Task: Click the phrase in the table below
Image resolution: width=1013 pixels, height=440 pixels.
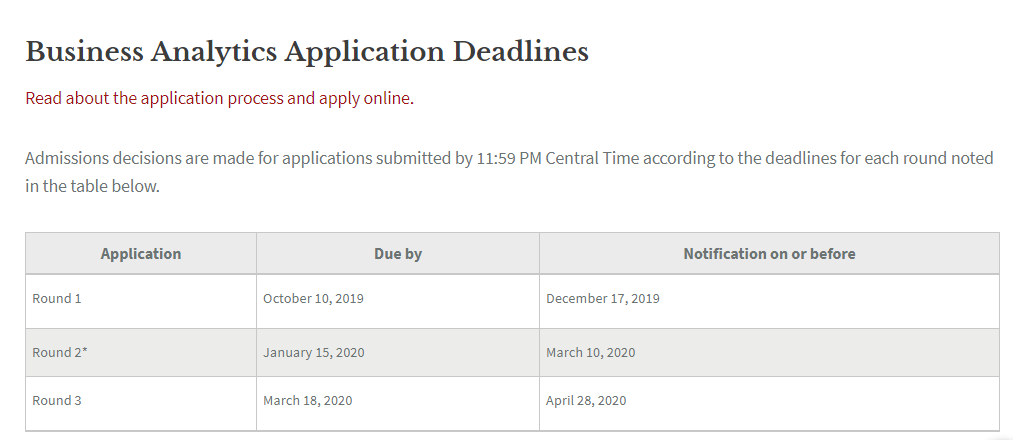Action: click(92, 187)
